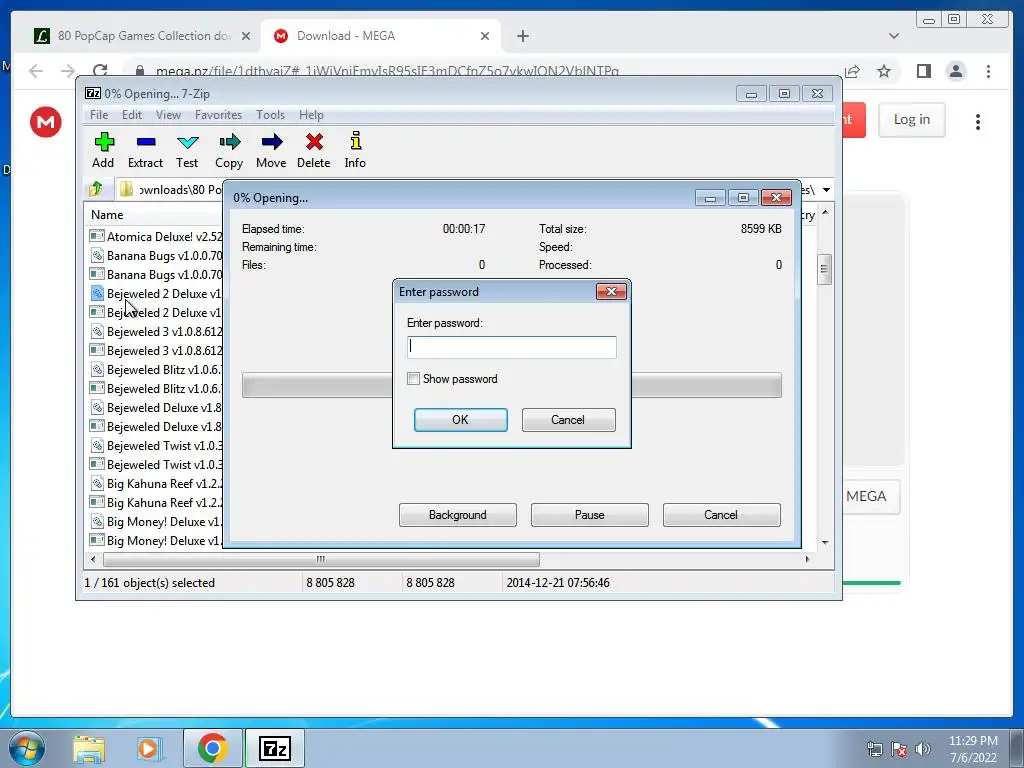Open the File menu in 7-Zip
This screenshot has height=768, width=1024.
[x=99, y=115]
